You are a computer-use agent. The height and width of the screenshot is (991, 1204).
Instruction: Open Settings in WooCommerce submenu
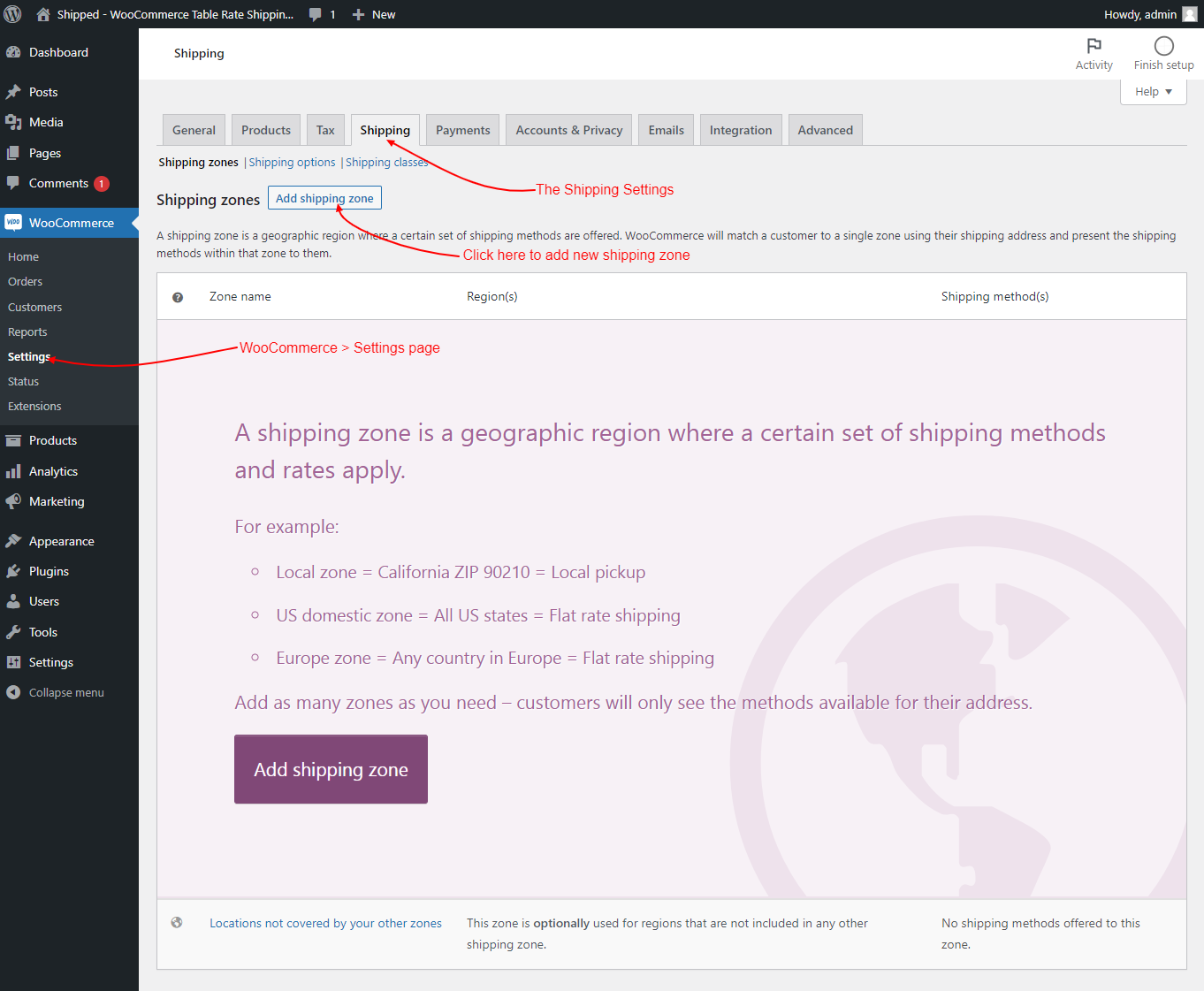pyautogui.click(x=29, y=357)
